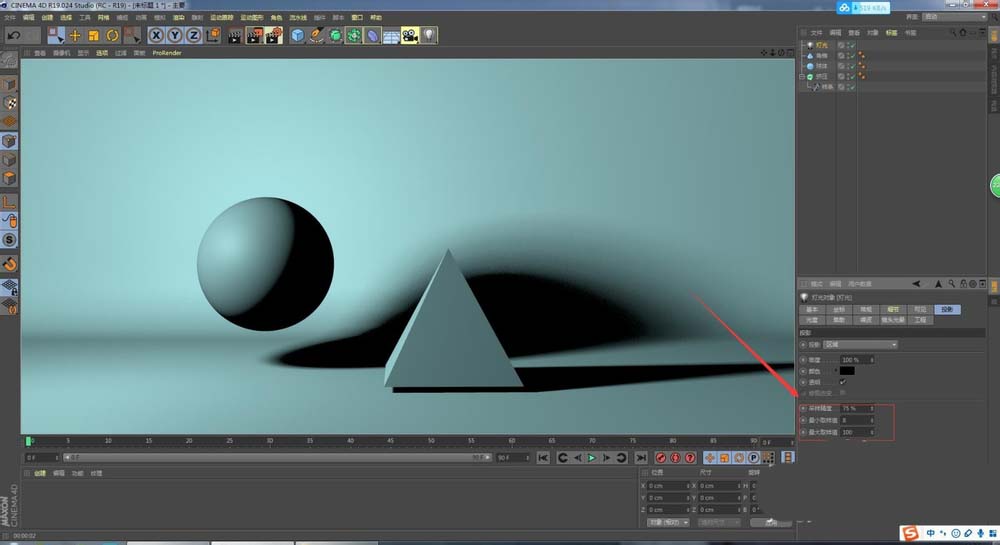Image resolution: width=1000 pixels, height=545 pixels.
Task: Click the orange magnet icon in left palette
Action: click(x=10, y=264)
